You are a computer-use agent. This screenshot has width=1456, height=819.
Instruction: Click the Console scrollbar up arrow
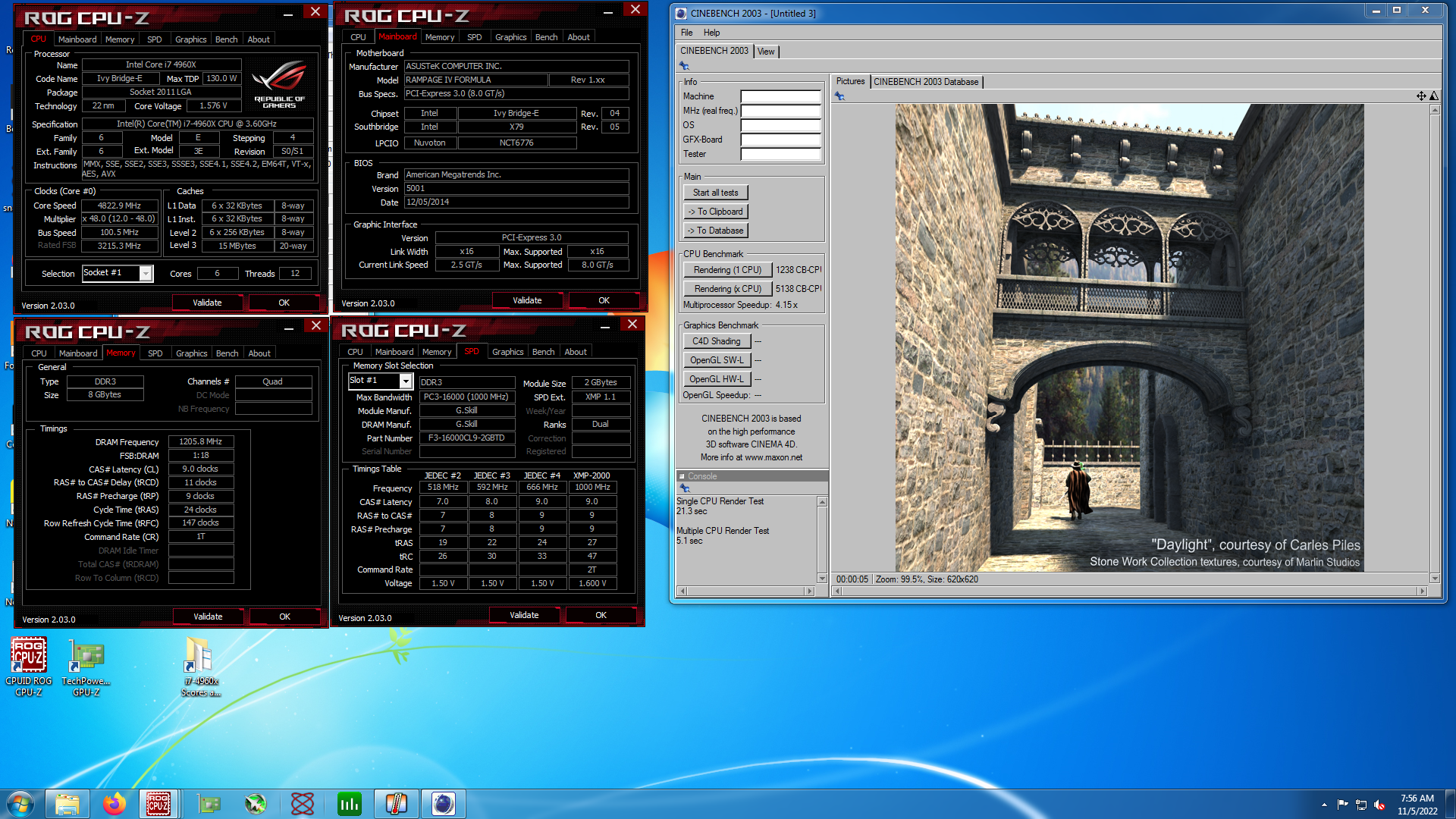pyautogui.click(x=822, y=502)
